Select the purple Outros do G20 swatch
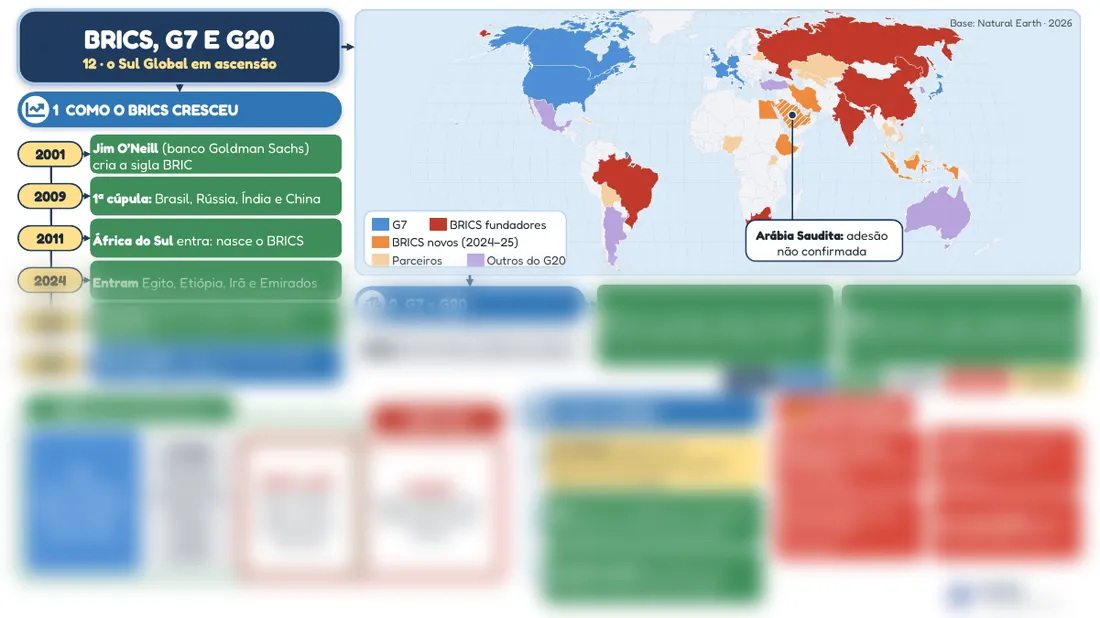The width and height of the screenshot is (1100, 618). click(x=476, y=260)
